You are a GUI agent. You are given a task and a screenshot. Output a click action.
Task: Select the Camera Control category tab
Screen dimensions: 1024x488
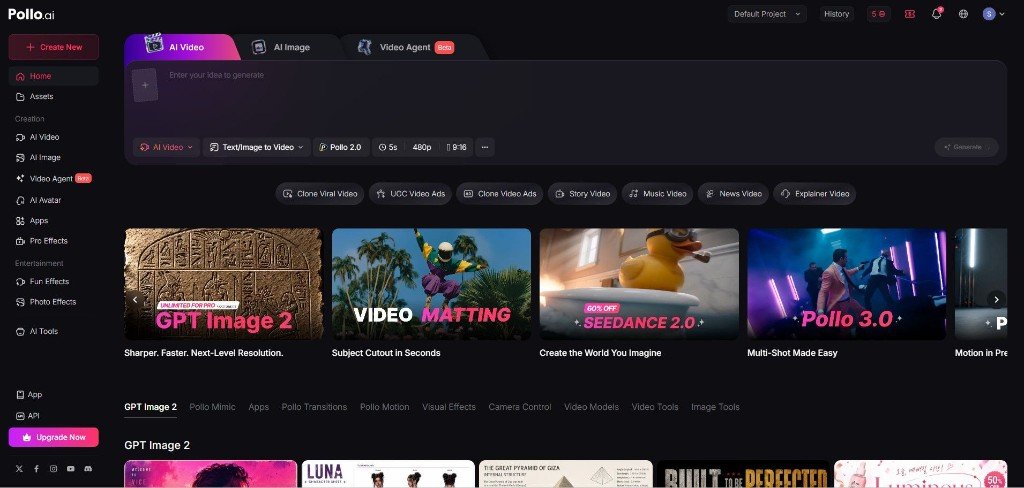[520, 407]
